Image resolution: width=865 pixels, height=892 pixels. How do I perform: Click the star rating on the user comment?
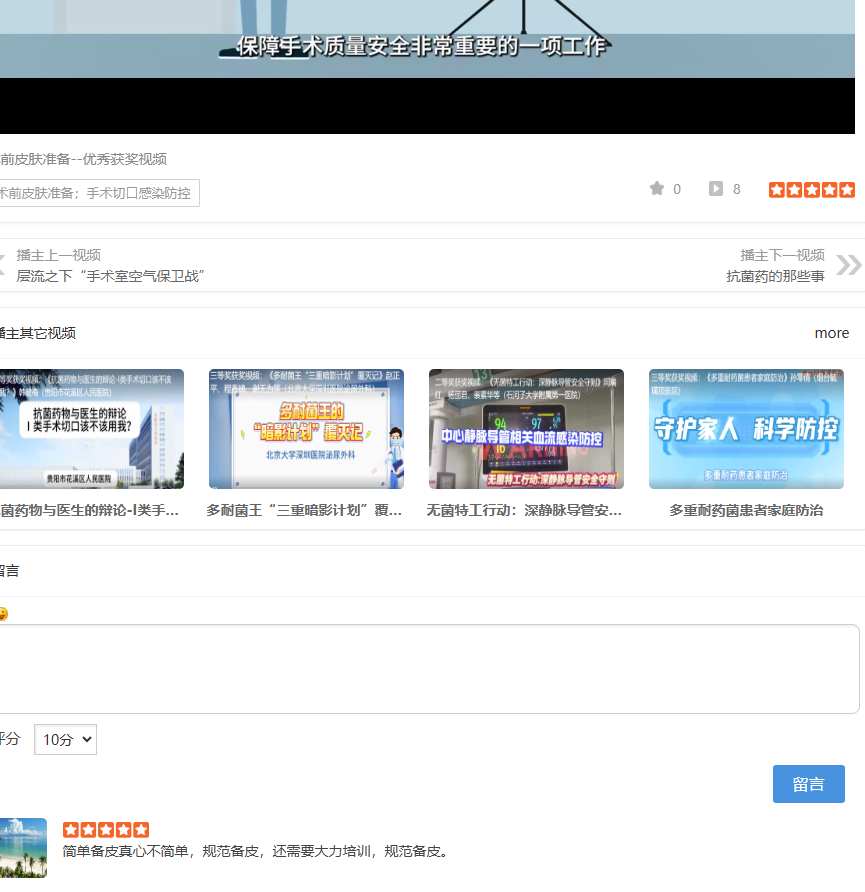104,829
